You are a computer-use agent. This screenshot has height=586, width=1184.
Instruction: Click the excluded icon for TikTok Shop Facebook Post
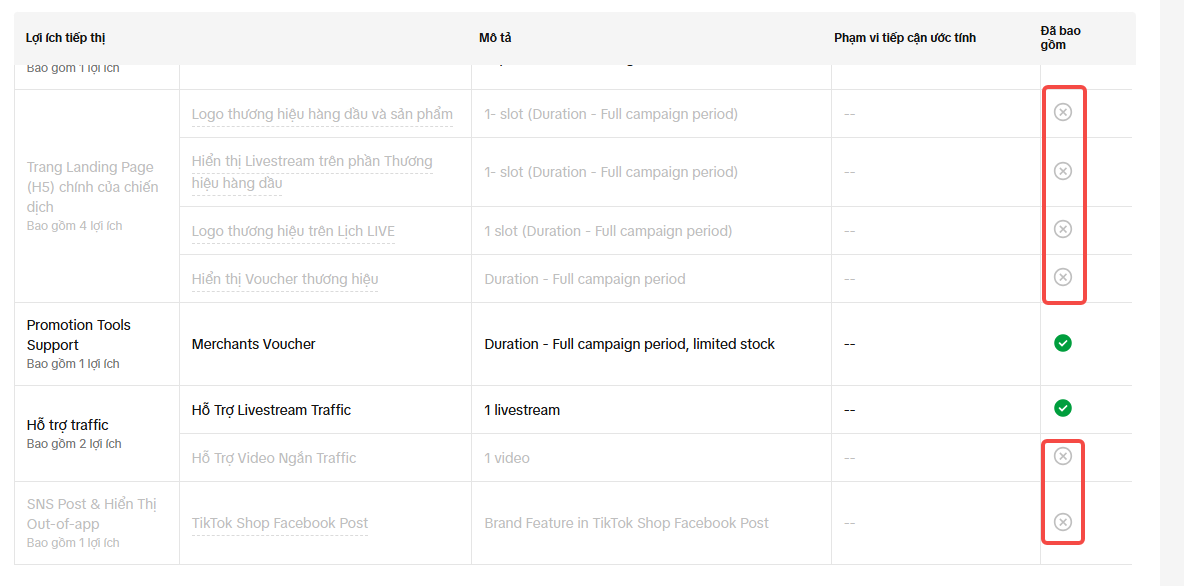(1063, 522)
